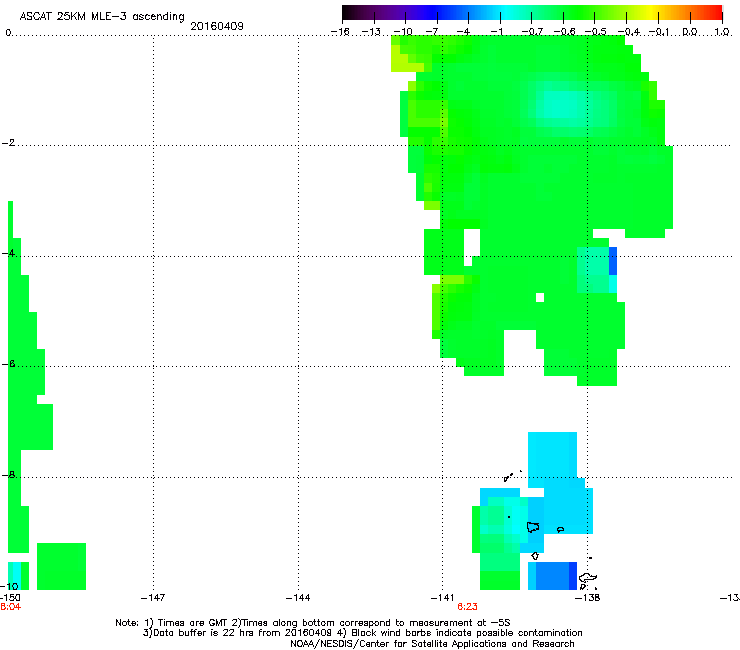Screen dimensions: 740x650
Task: Select the -141 longitude axis label
Action: (443, 598)
